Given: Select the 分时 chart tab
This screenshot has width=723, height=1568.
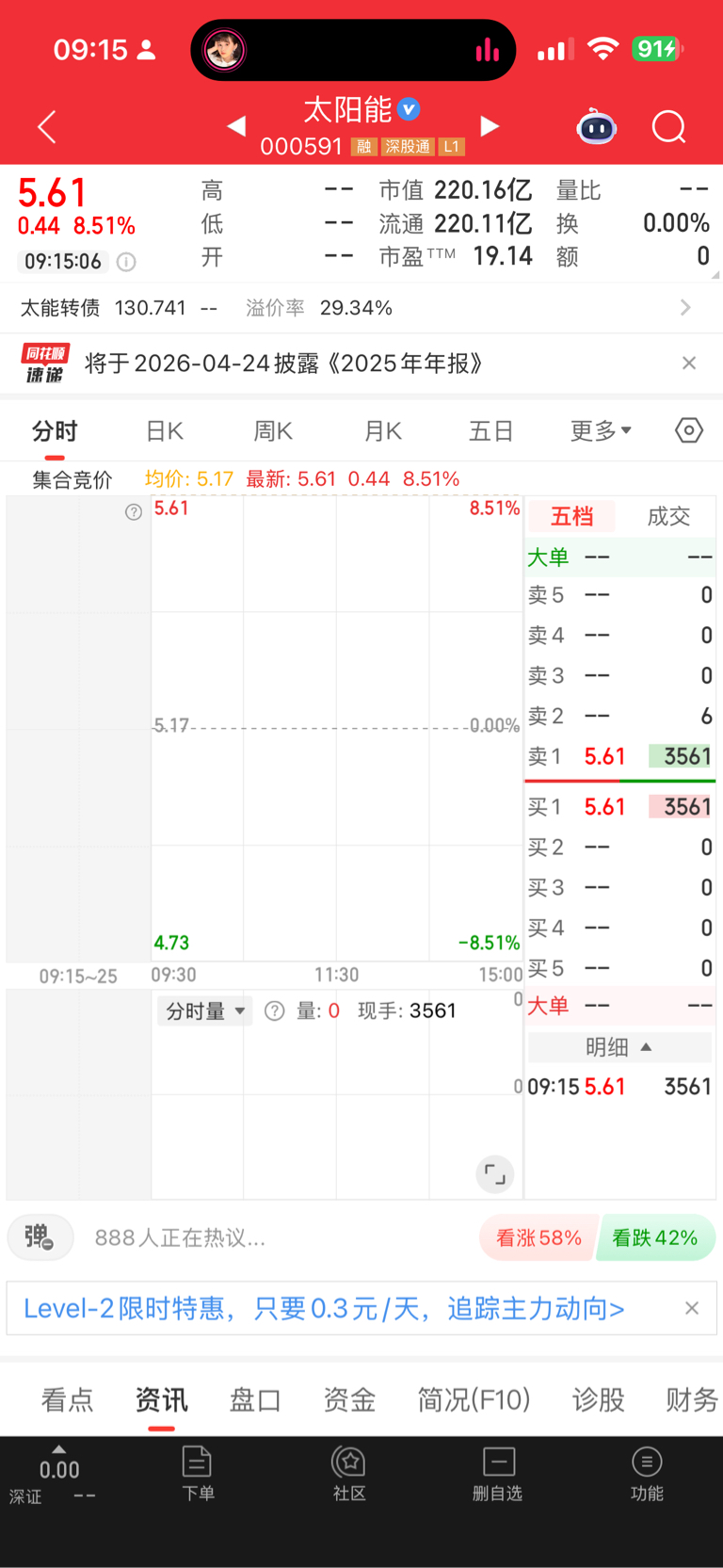Looking at the screenshot, I should (x=55, y=431).
